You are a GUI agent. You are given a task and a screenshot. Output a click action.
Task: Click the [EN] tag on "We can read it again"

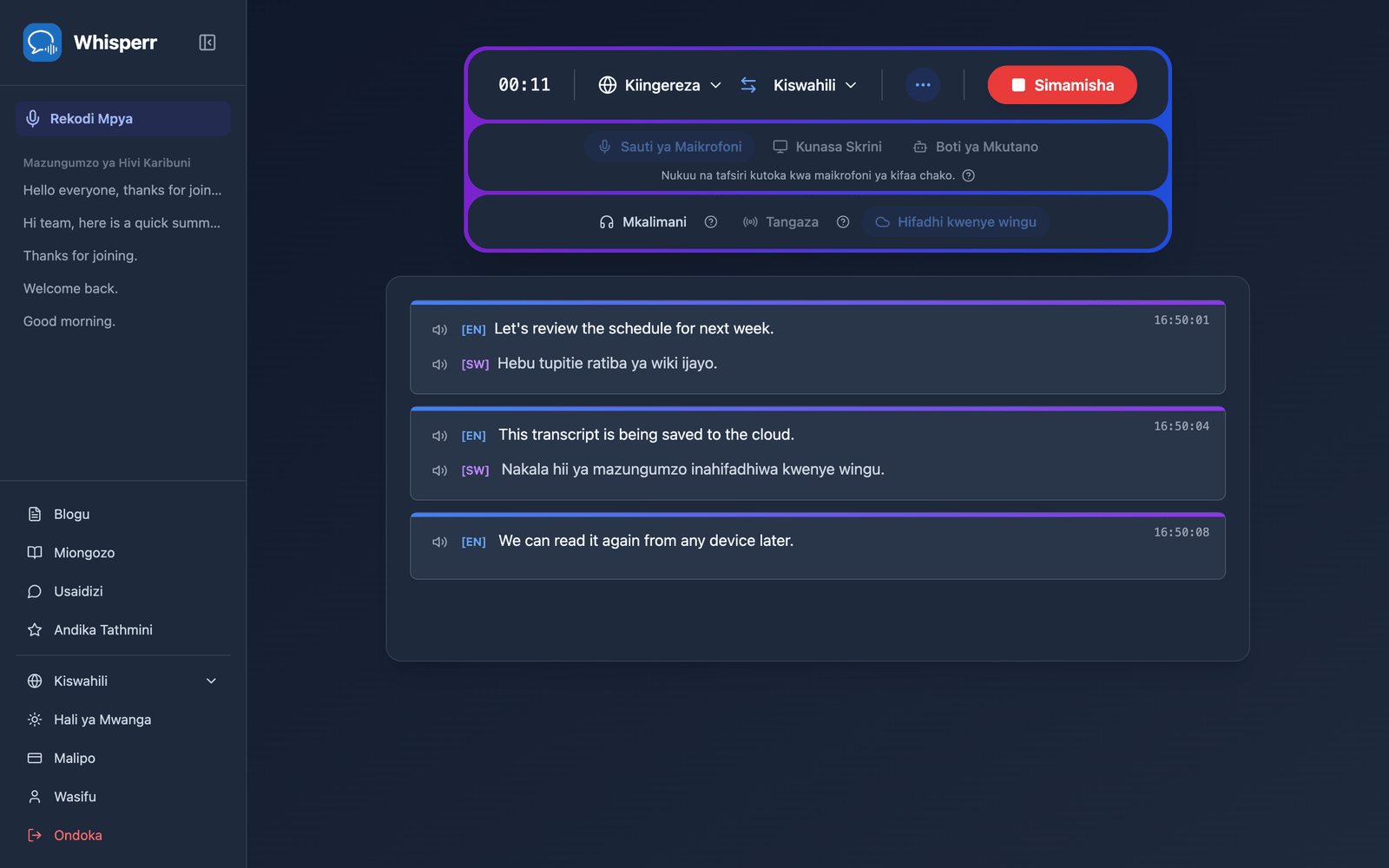click(x=473, y=542)
